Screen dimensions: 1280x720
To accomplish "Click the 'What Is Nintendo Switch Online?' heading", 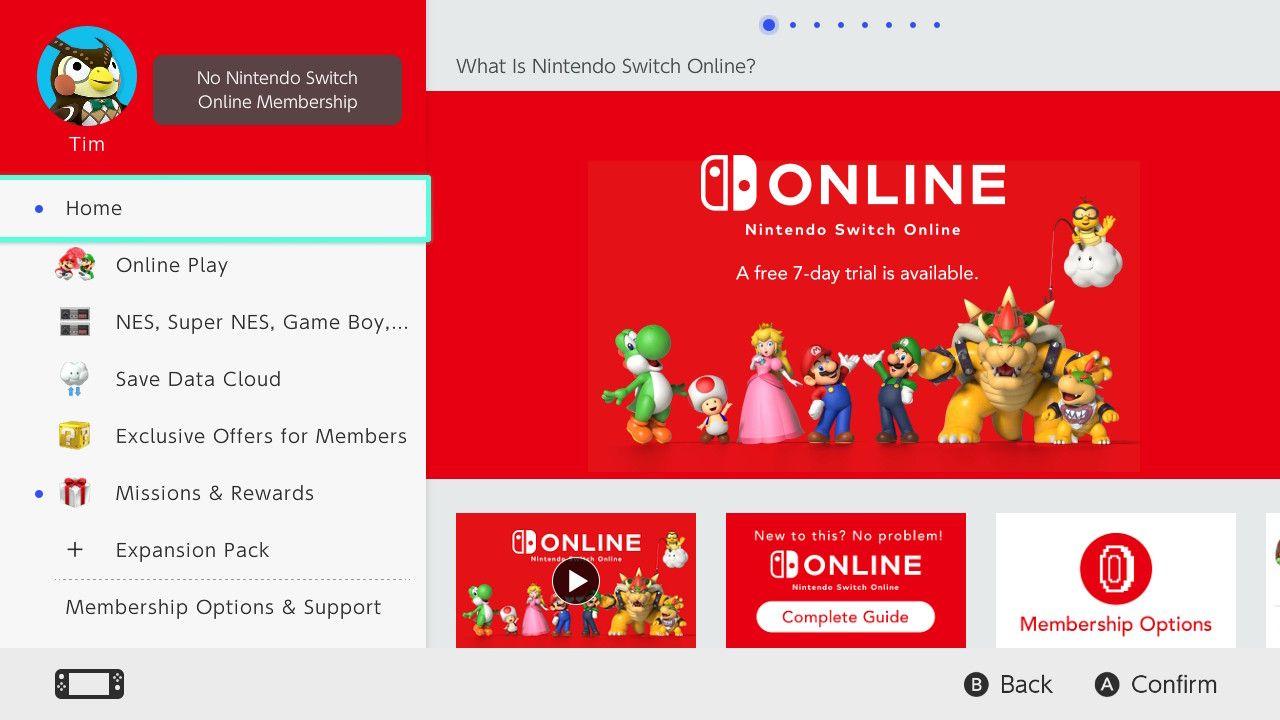I will point(606,66).
